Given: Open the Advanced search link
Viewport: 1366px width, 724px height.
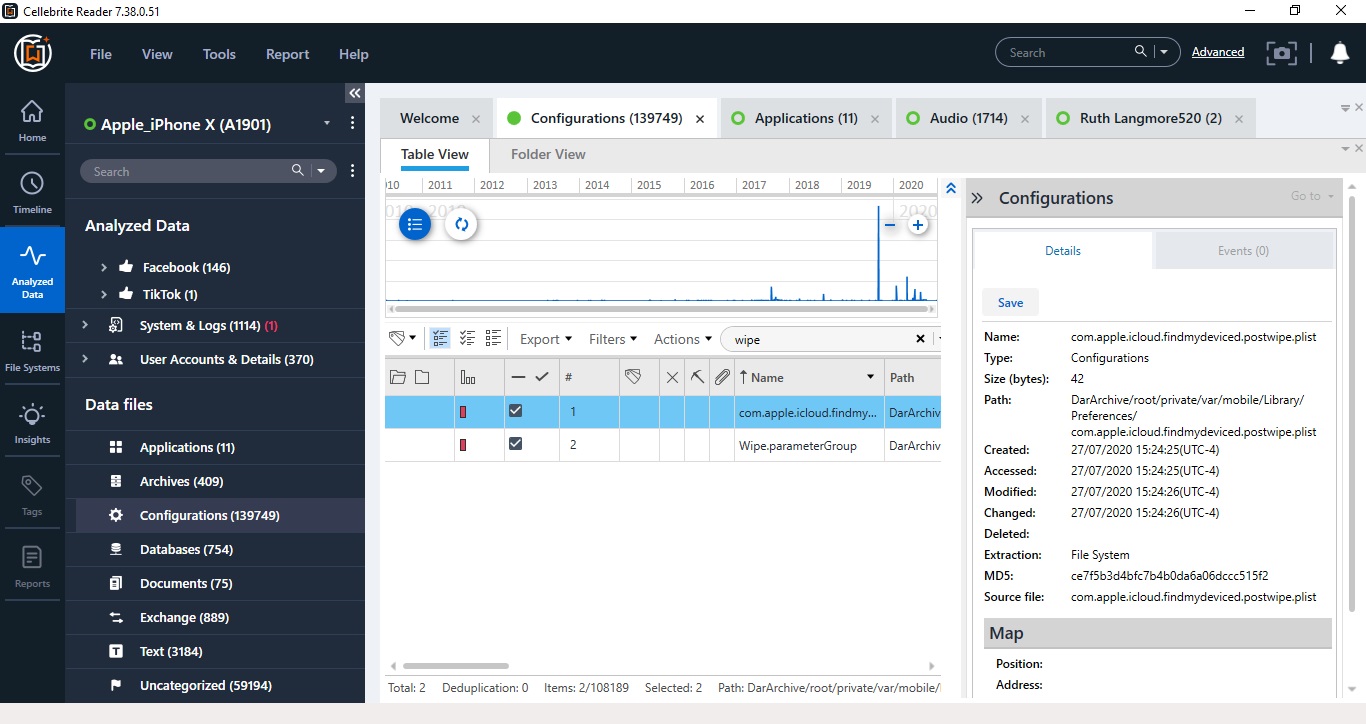Looking at the screenshot, I should pyautogui.click(x=1218, y=51).
